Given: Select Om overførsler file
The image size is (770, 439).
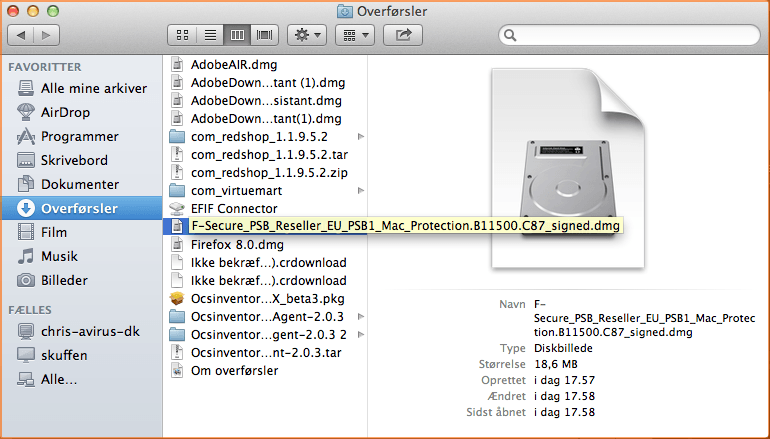Looking at the screenshot, I should pyautogui.click(x=265, y=371).
